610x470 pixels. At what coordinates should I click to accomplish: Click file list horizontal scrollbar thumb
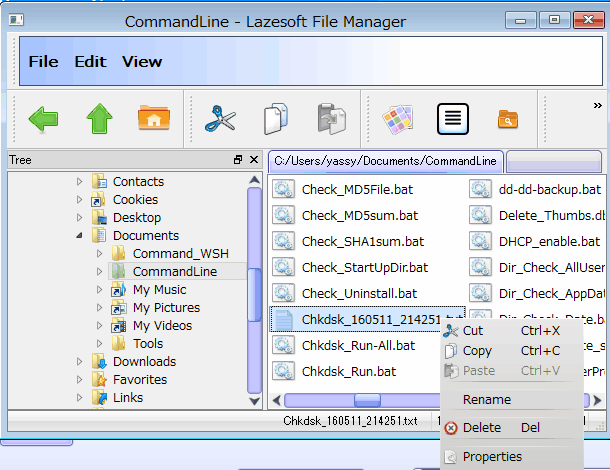tap(367, 400)
